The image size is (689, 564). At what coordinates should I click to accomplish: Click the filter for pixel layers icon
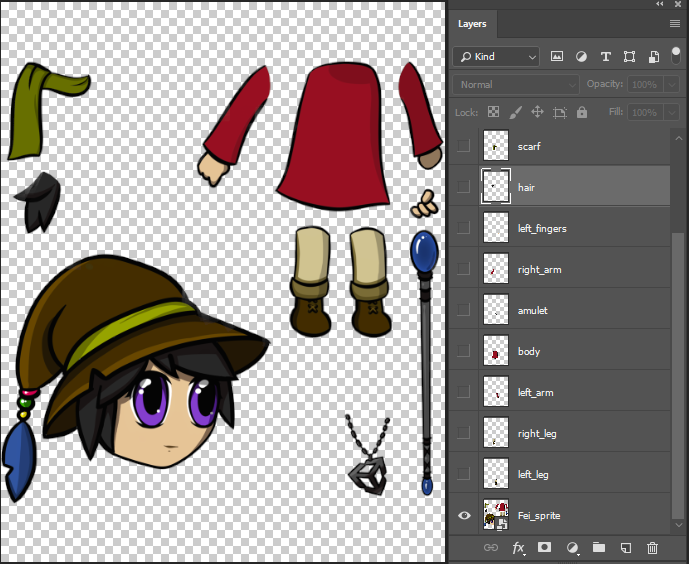click(557, 57)
